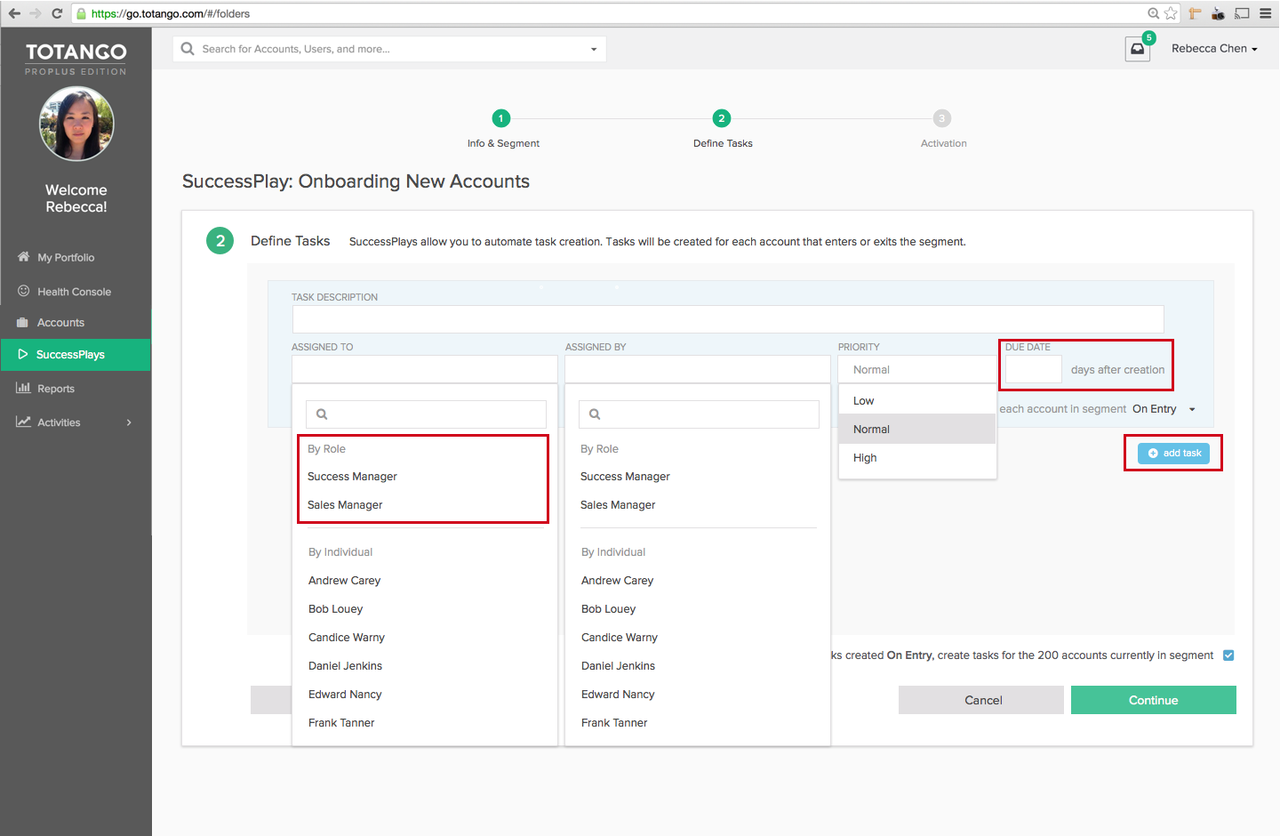Click search icon in Assigned To dropdown
Image resolution: width=1280 pixels, height=836 pixels.
tap(323, 414)
